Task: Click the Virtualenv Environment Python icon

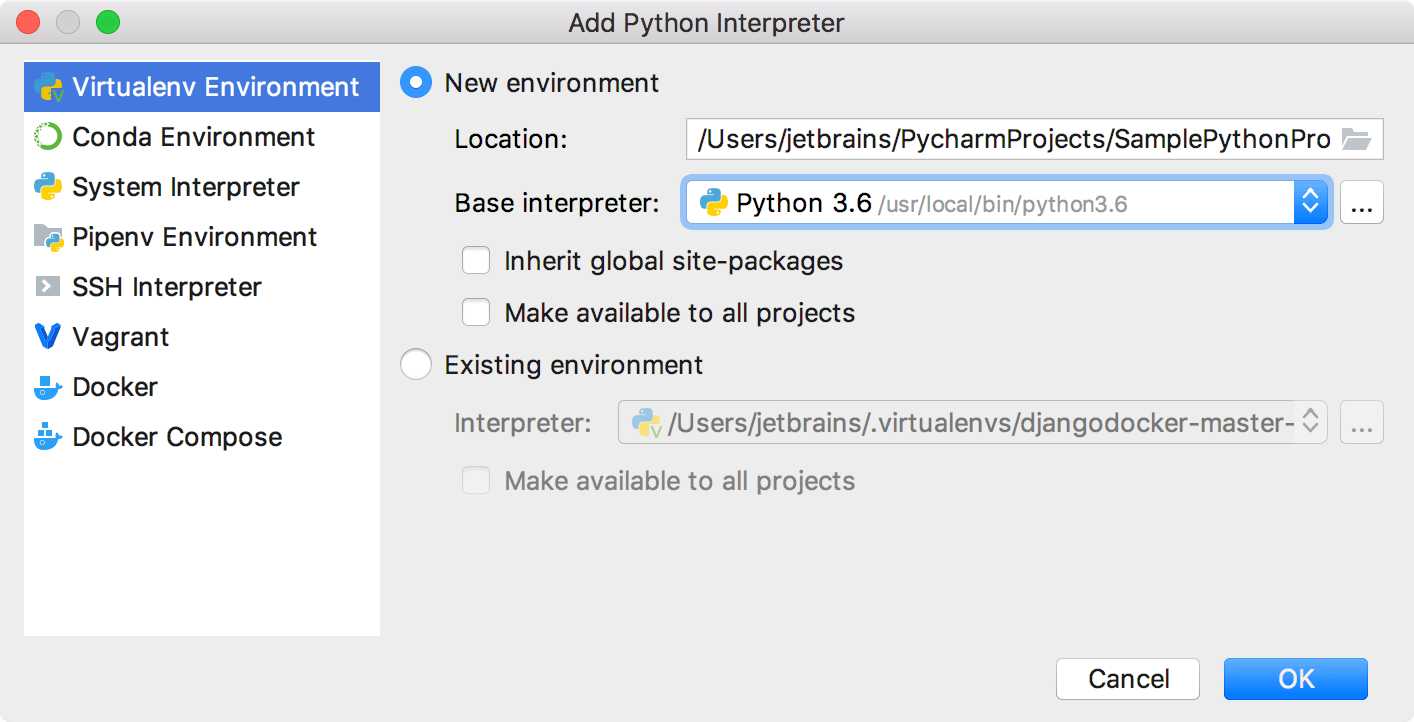Action: click(48, 87)
